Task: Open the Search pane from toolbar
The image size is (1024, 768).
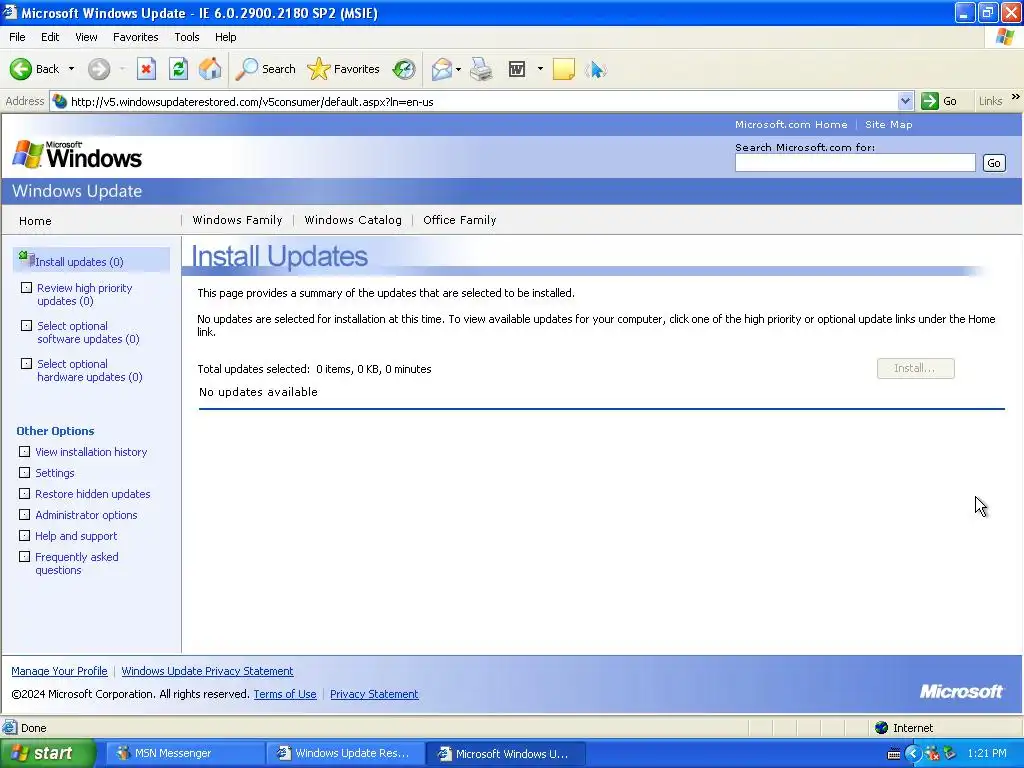Action: pyautogui.click(x=265, y=69)
